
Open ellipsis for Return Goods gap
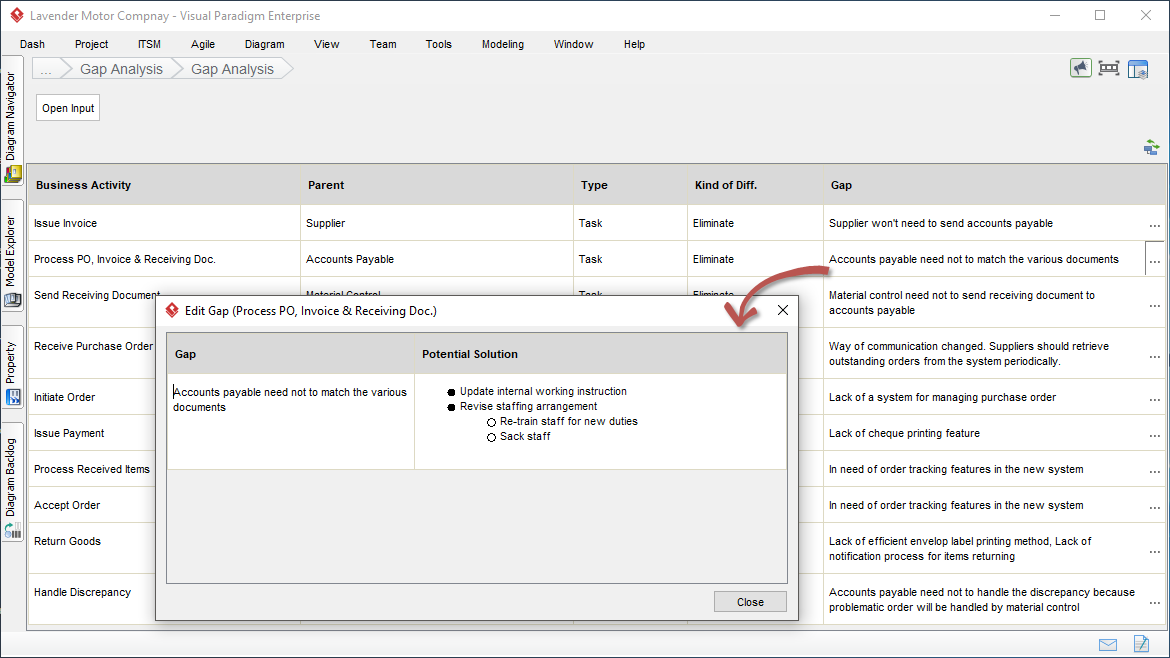1154,551
